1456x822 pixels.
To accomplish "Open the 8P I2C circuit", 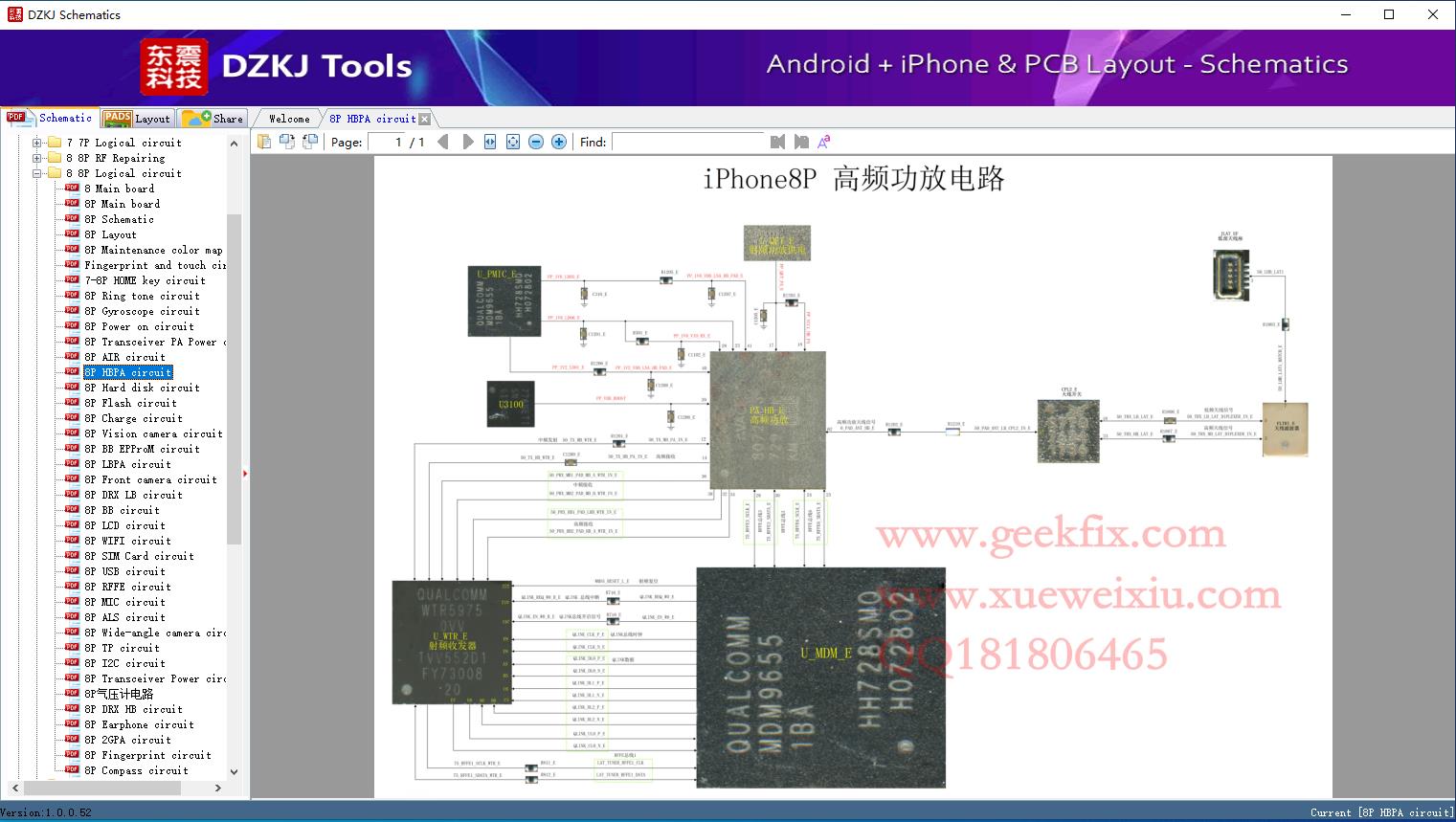I will pos(124,663).
